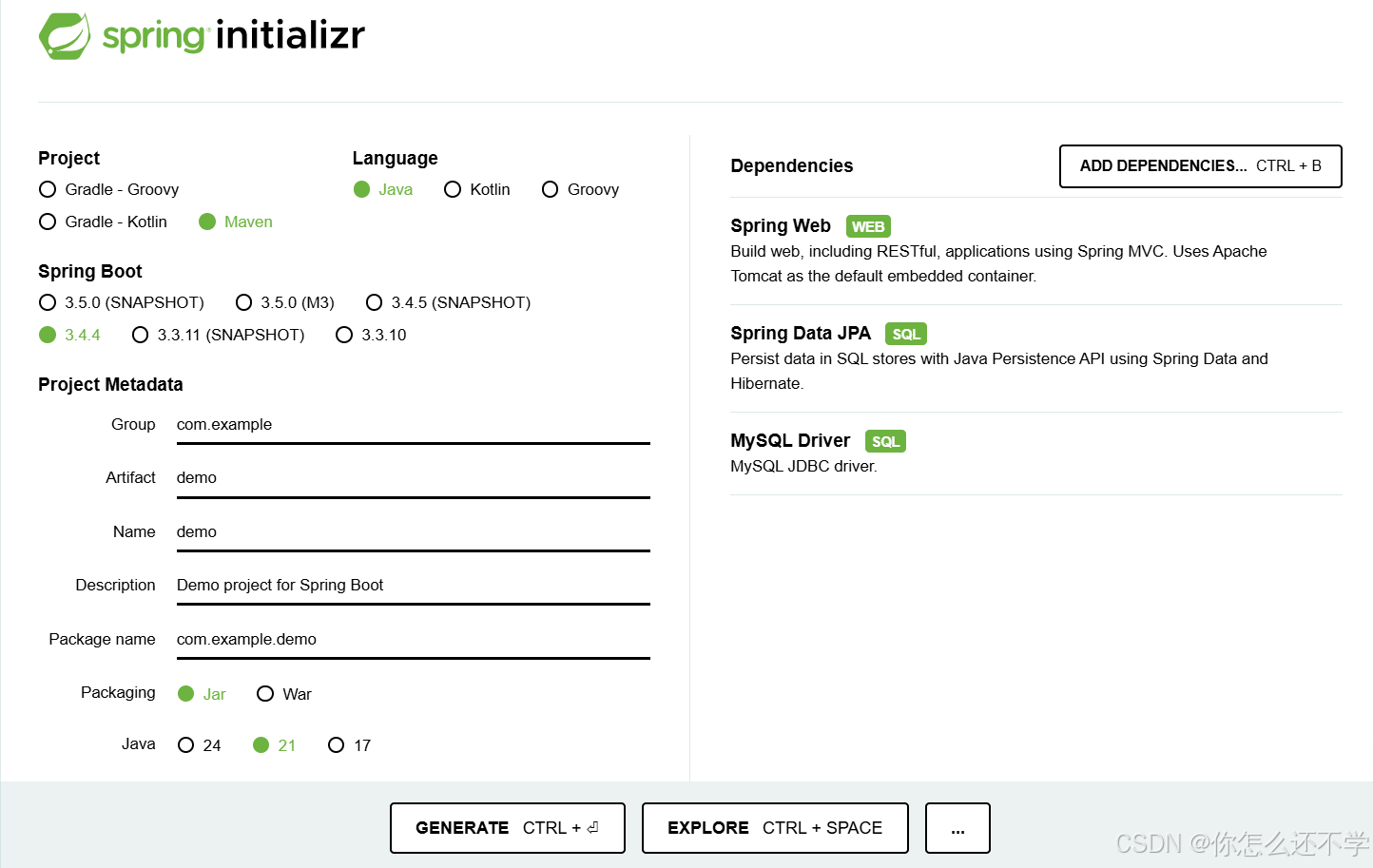This screenshot has height=868, width=1373.
Task: Select Spring Boot 3.4.4
Action: pos(69,335)
